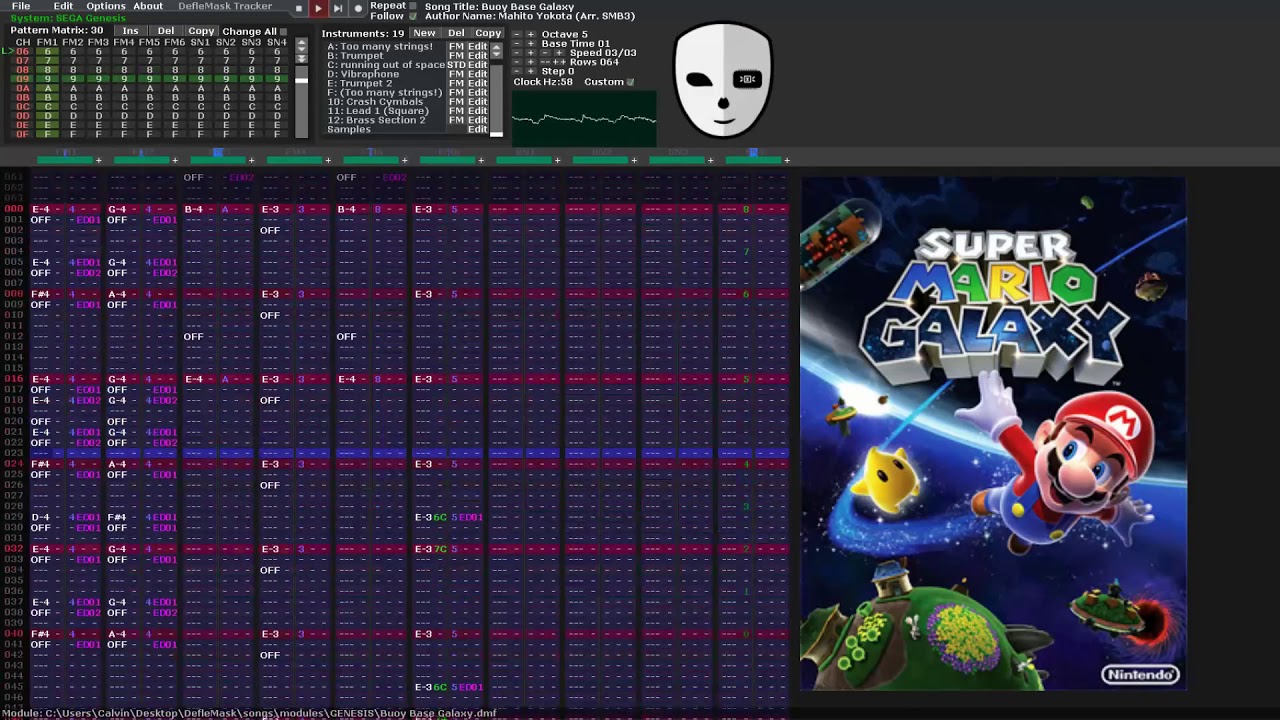
Task: Open the About menu
Action: click(148, 6)
